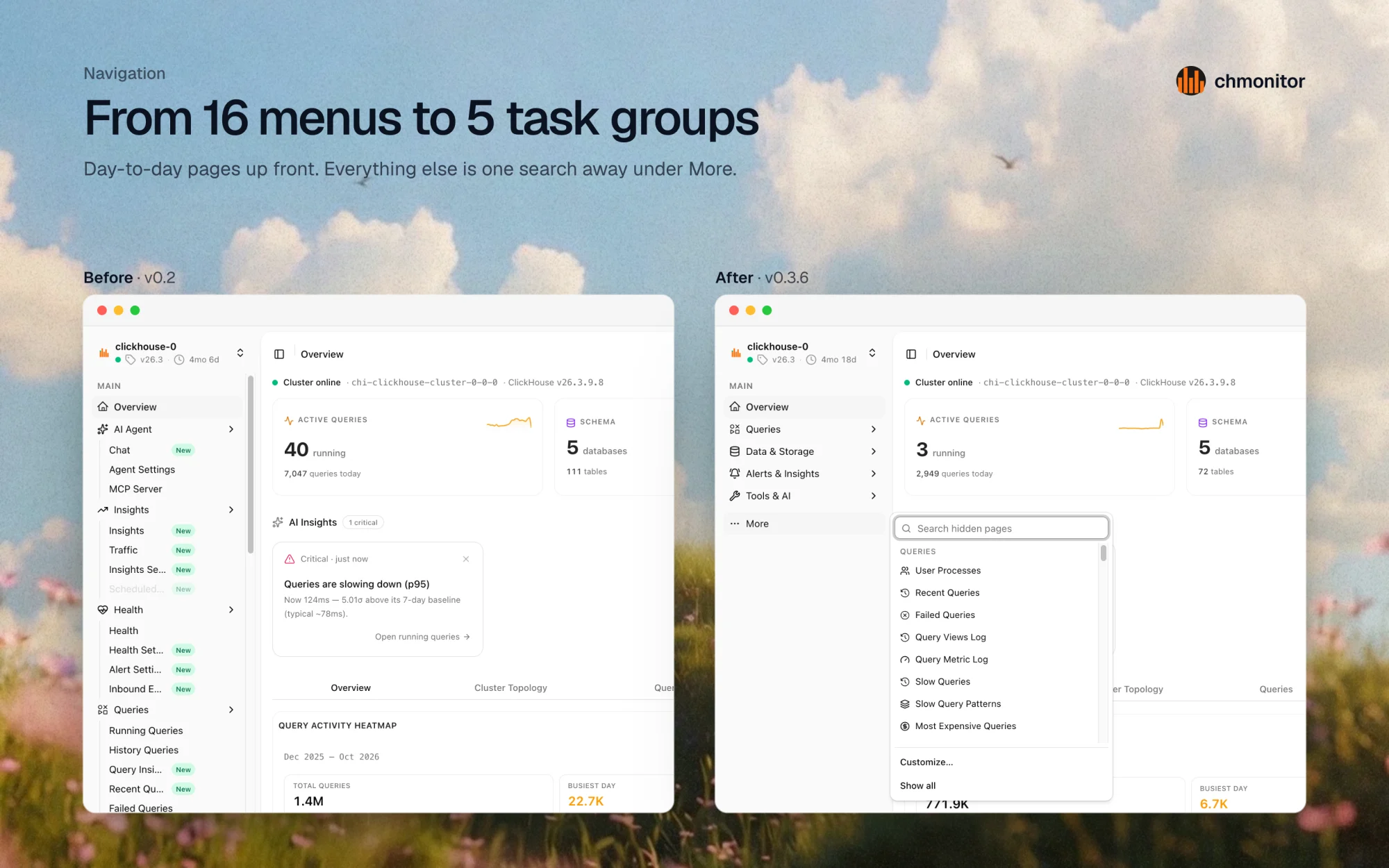Collapse Queries group chevron in Before sidebar
The height and width of the screenshot is (868, 1389).
(231, 710)
